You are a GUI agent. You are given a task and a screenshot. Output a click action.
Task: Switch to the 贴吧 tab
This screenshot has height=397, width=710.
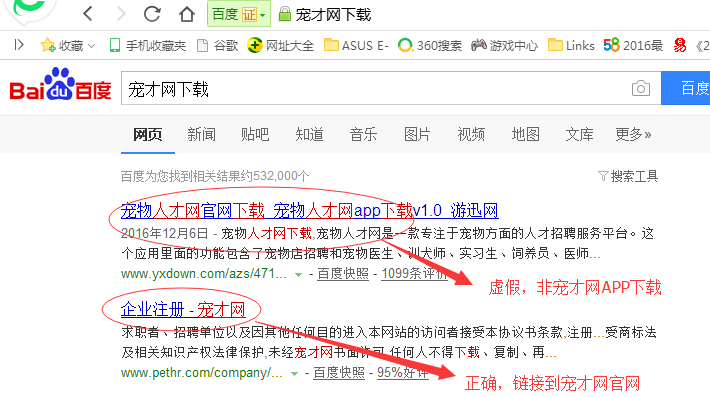click(255, 134)
